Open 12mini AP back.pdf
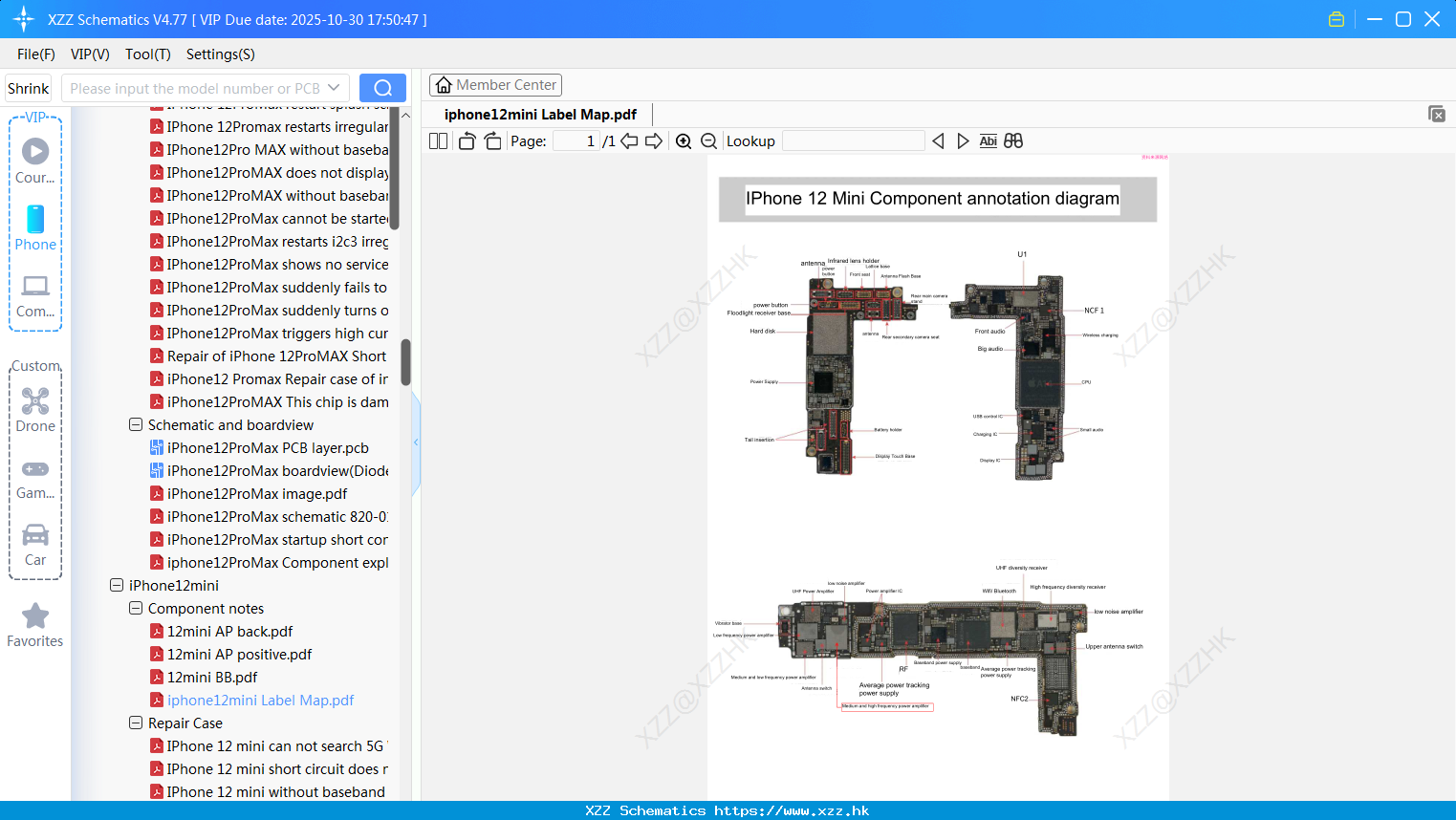The image size is (1456, 820). [222, 632]
